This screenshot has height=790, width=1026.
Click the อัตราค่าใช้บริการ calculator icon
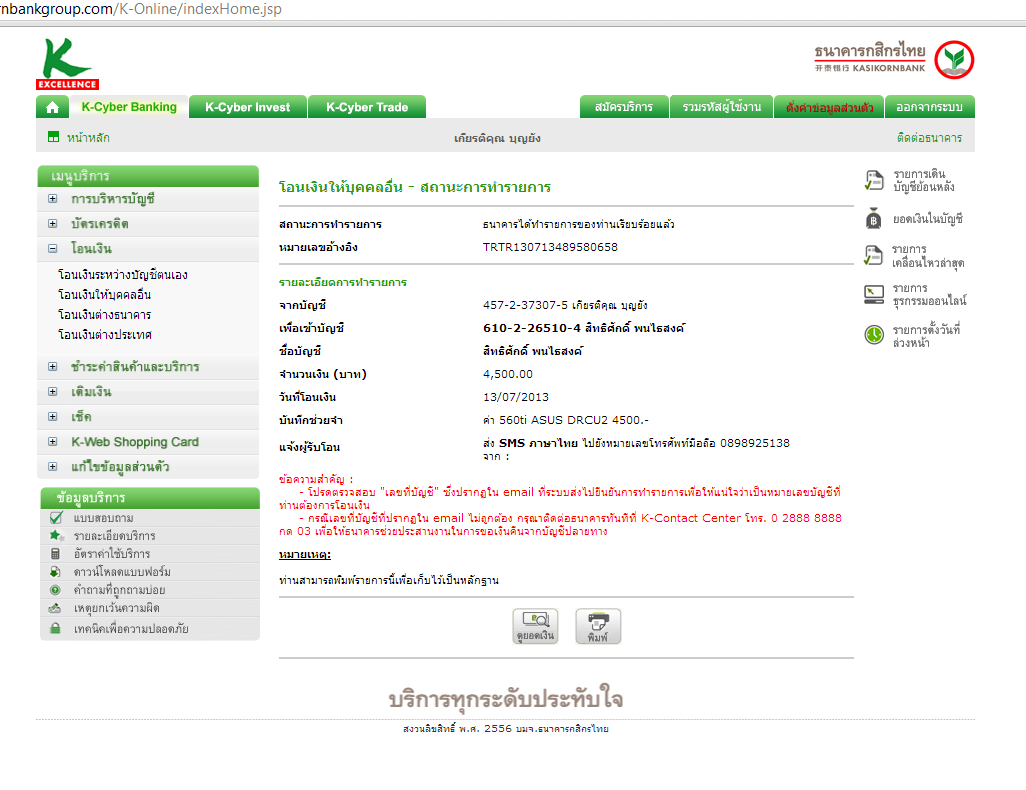coord(56,554)
